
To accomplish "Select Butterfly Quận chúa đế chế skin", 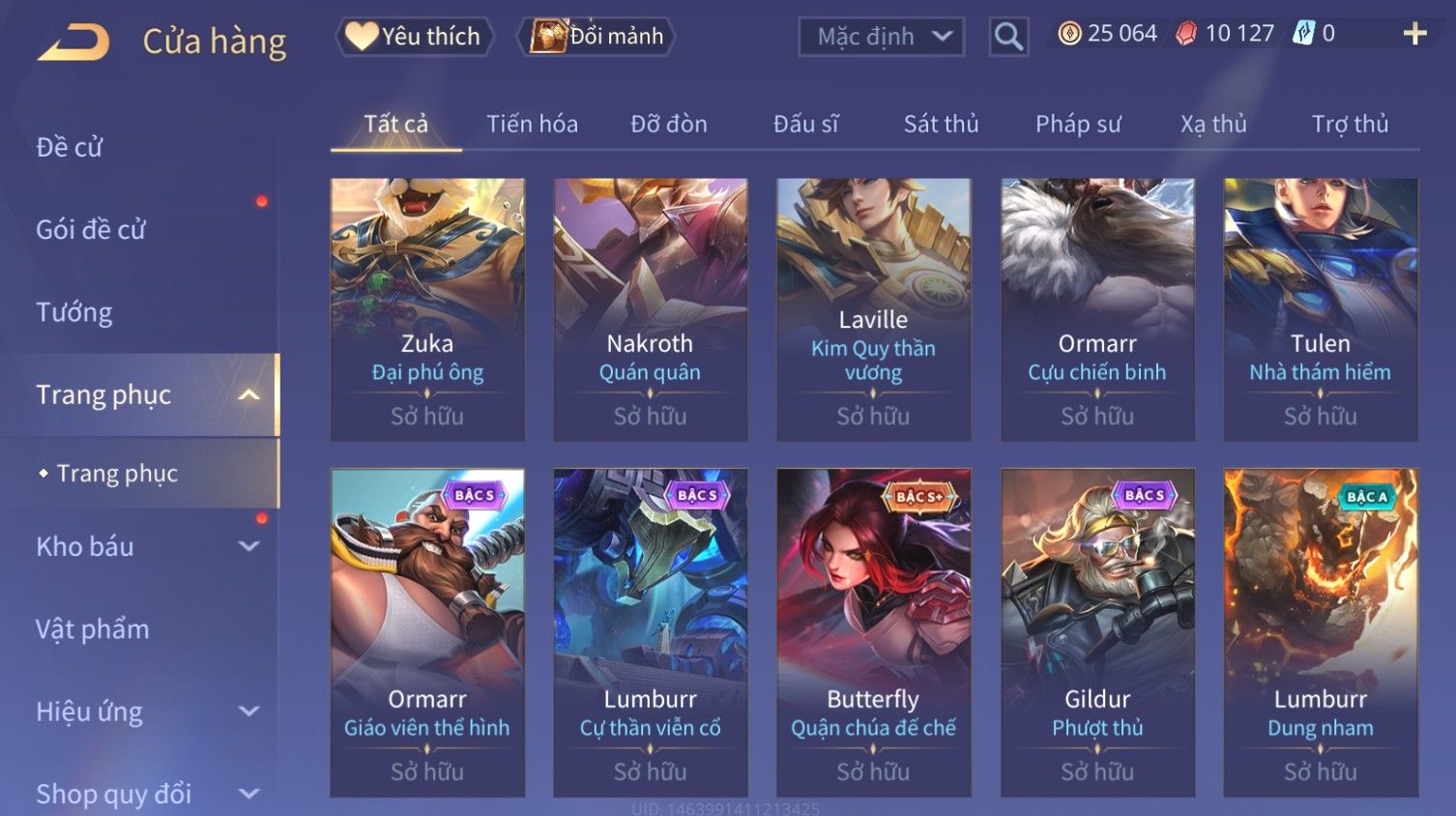I will coord(873,632).
